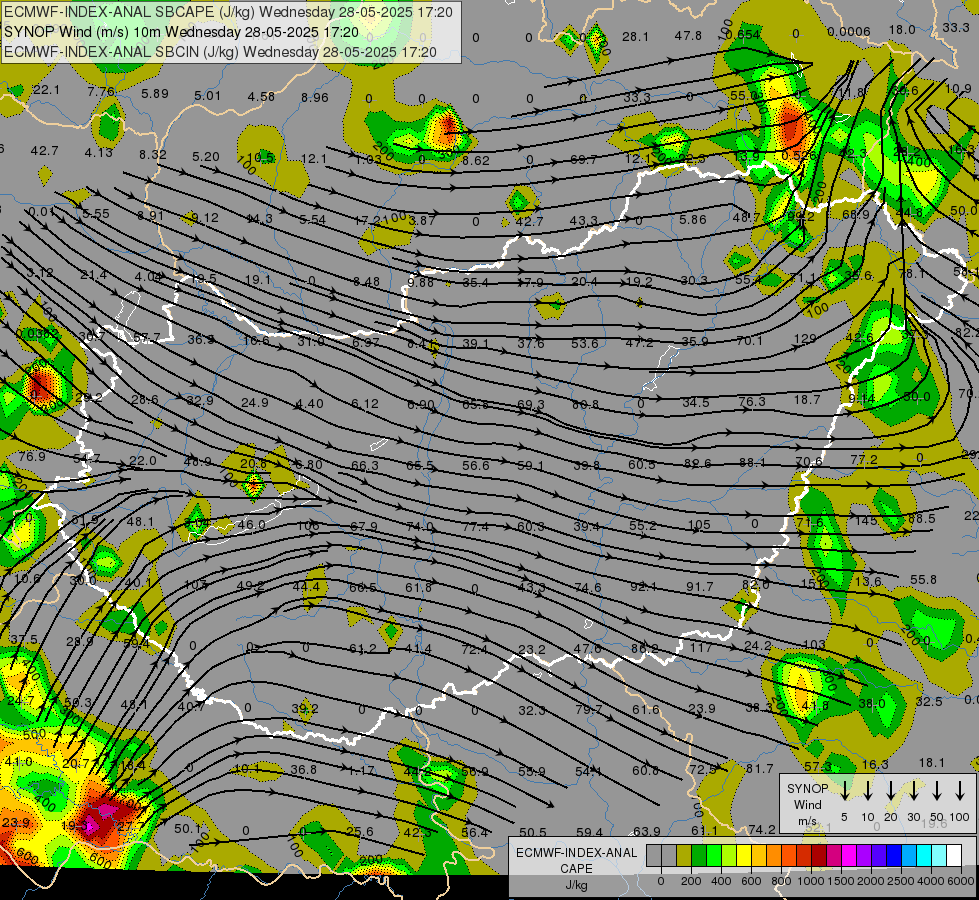Click the map value '21.4'
The image size is (979, 900).
[x=94, y=275]
